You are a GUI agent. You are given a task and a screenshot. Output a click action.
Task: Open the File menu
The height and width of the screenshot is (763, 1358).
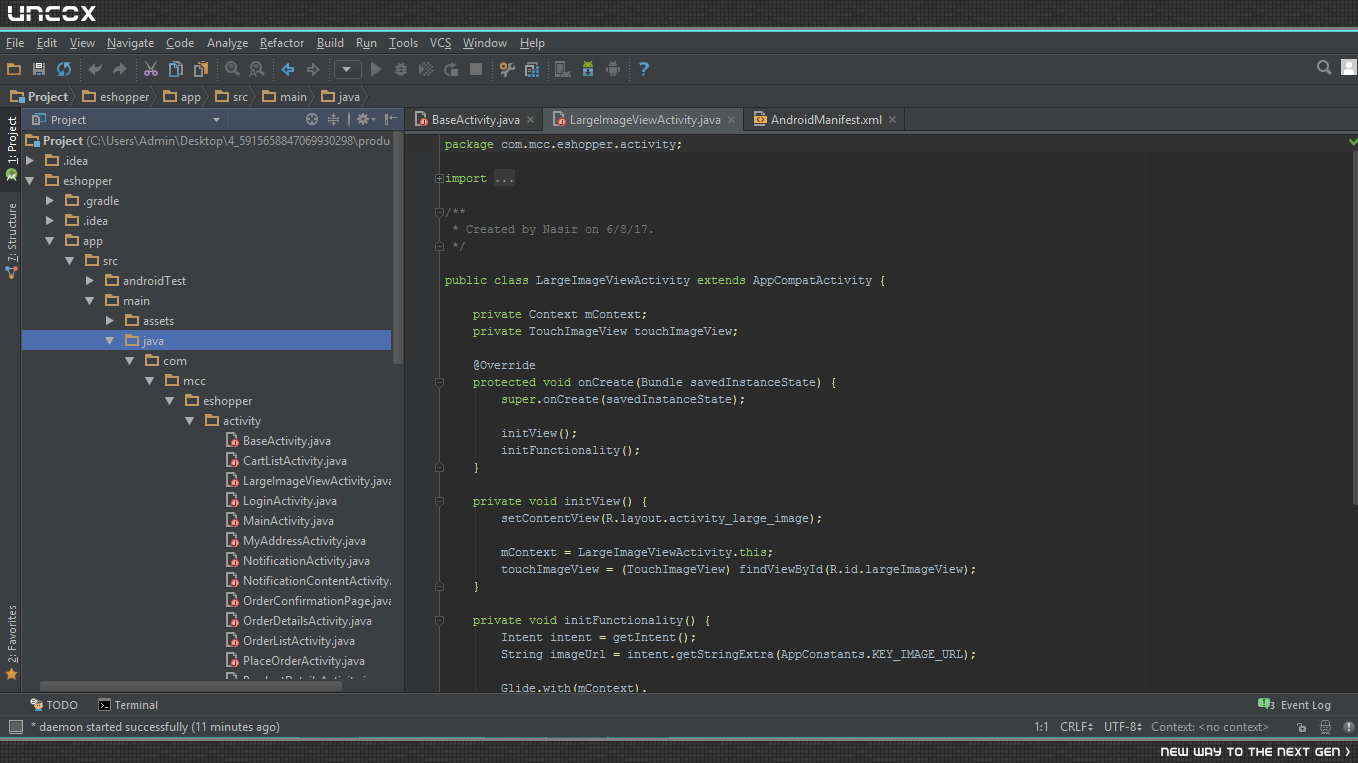[15, 43]
